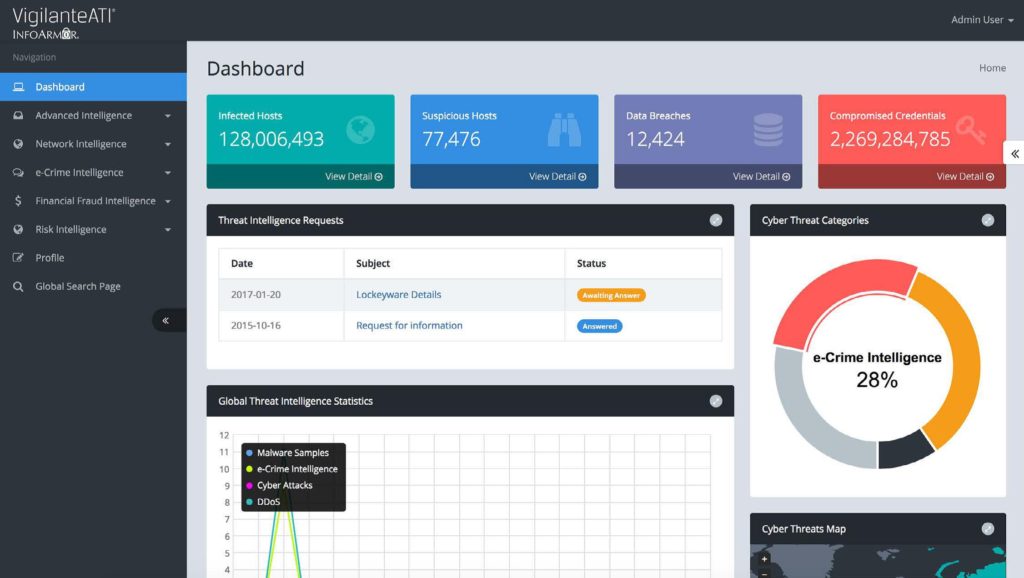Click the 77,476 suspicious hosts count
Image resolution: width=1024 pixels, height=578 pixels.
click(451, 139)
